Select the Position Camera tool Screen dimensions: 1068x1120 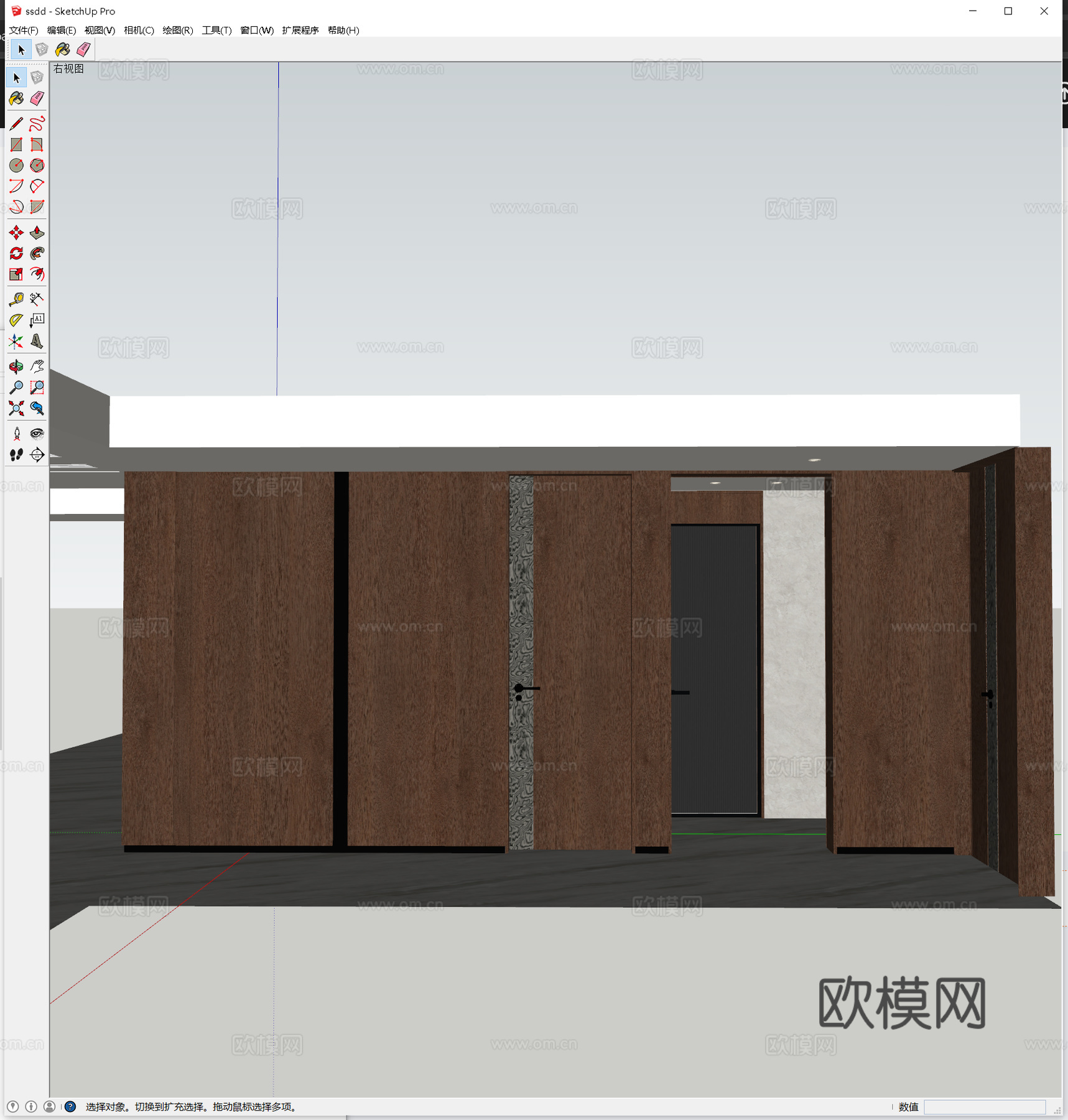click(x=17, y=434)
